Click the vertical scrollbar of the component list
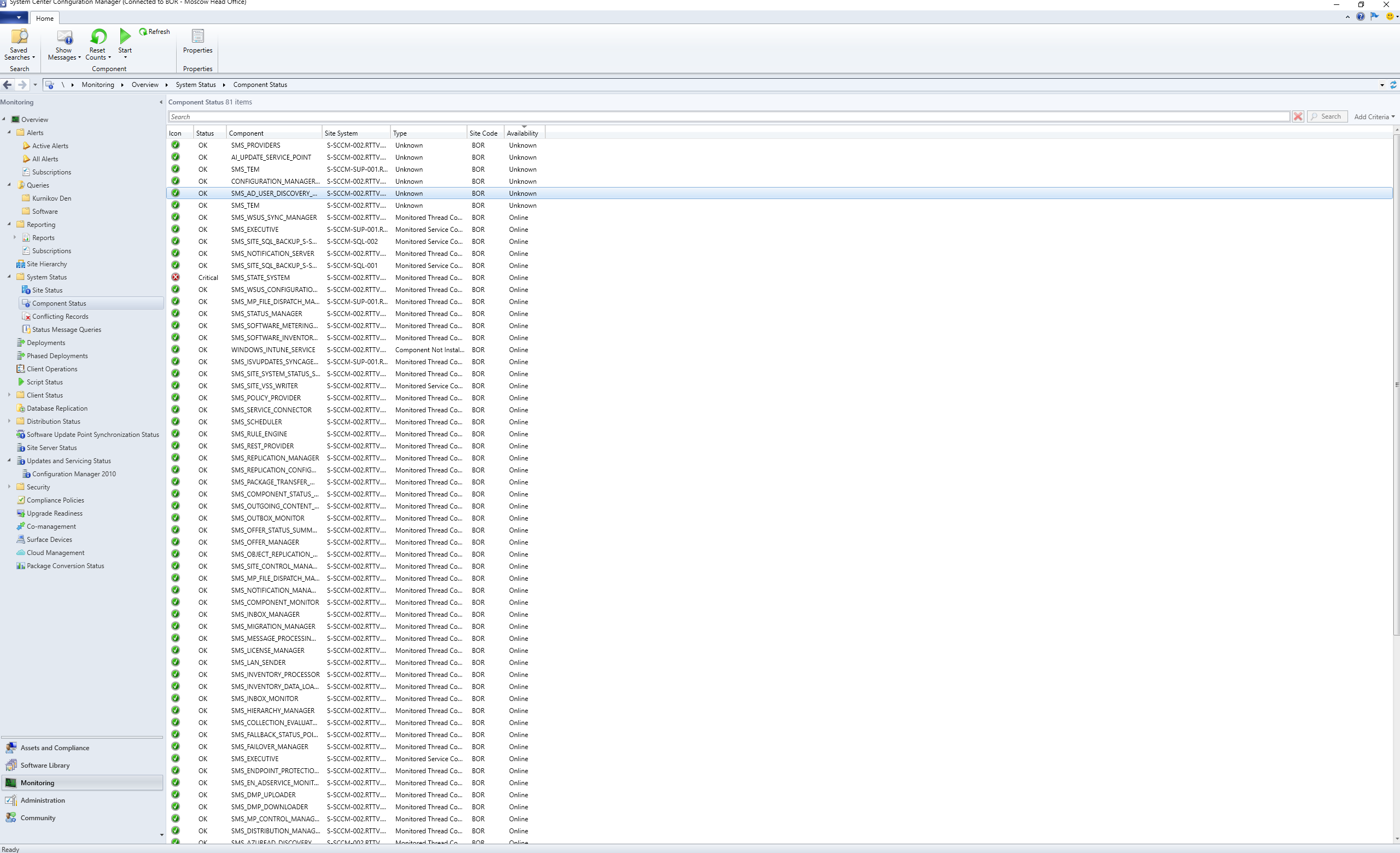This screenshot has height=853, width=1400. click(x=1396, y=384)
